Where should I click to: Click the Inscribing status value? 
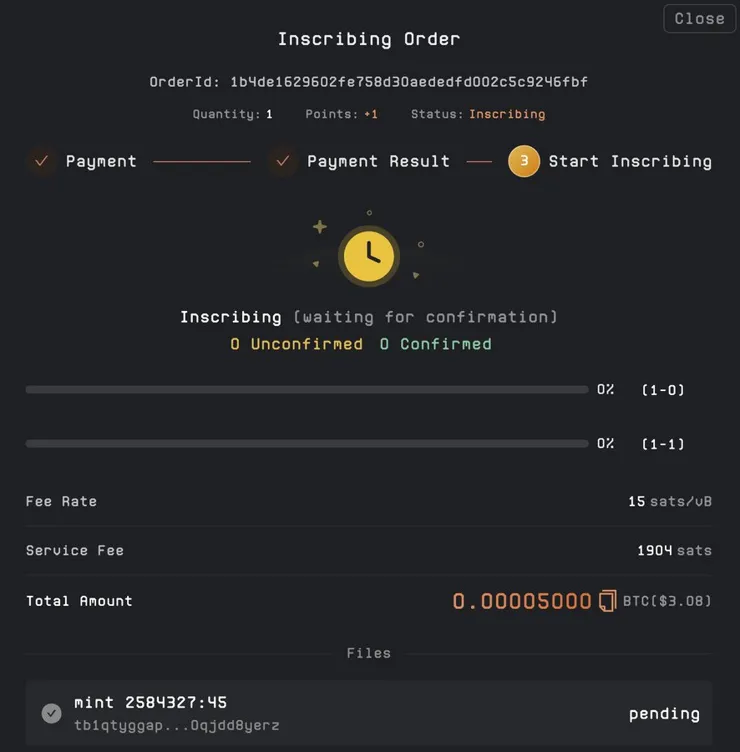[507, 114]
